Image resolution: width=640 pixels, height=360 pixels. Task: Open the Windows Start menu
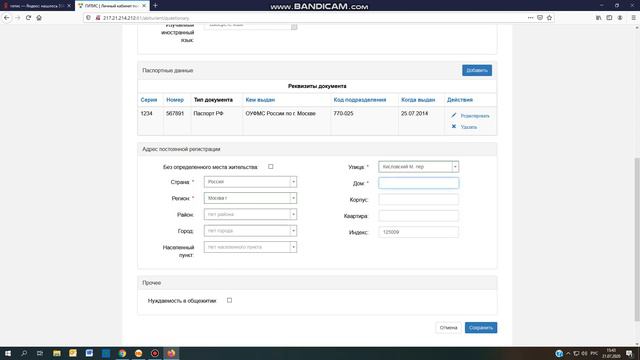[x=8, y=353]
